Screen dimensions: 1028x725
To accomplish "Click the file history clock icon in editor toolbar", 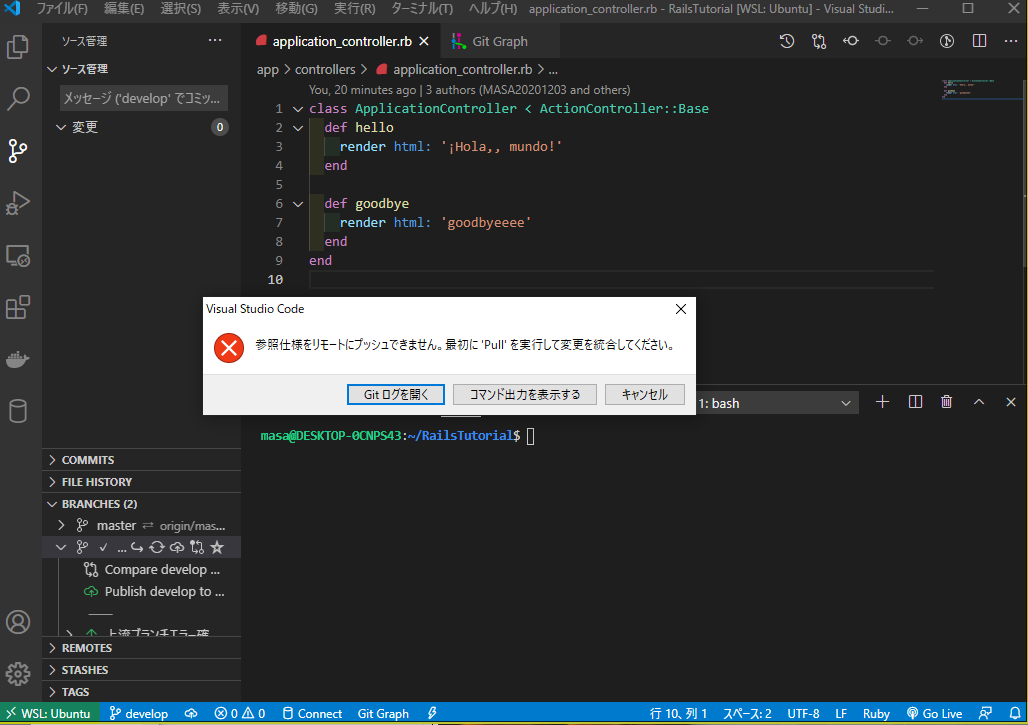I will pyautogui.click(x=787, y=41).
